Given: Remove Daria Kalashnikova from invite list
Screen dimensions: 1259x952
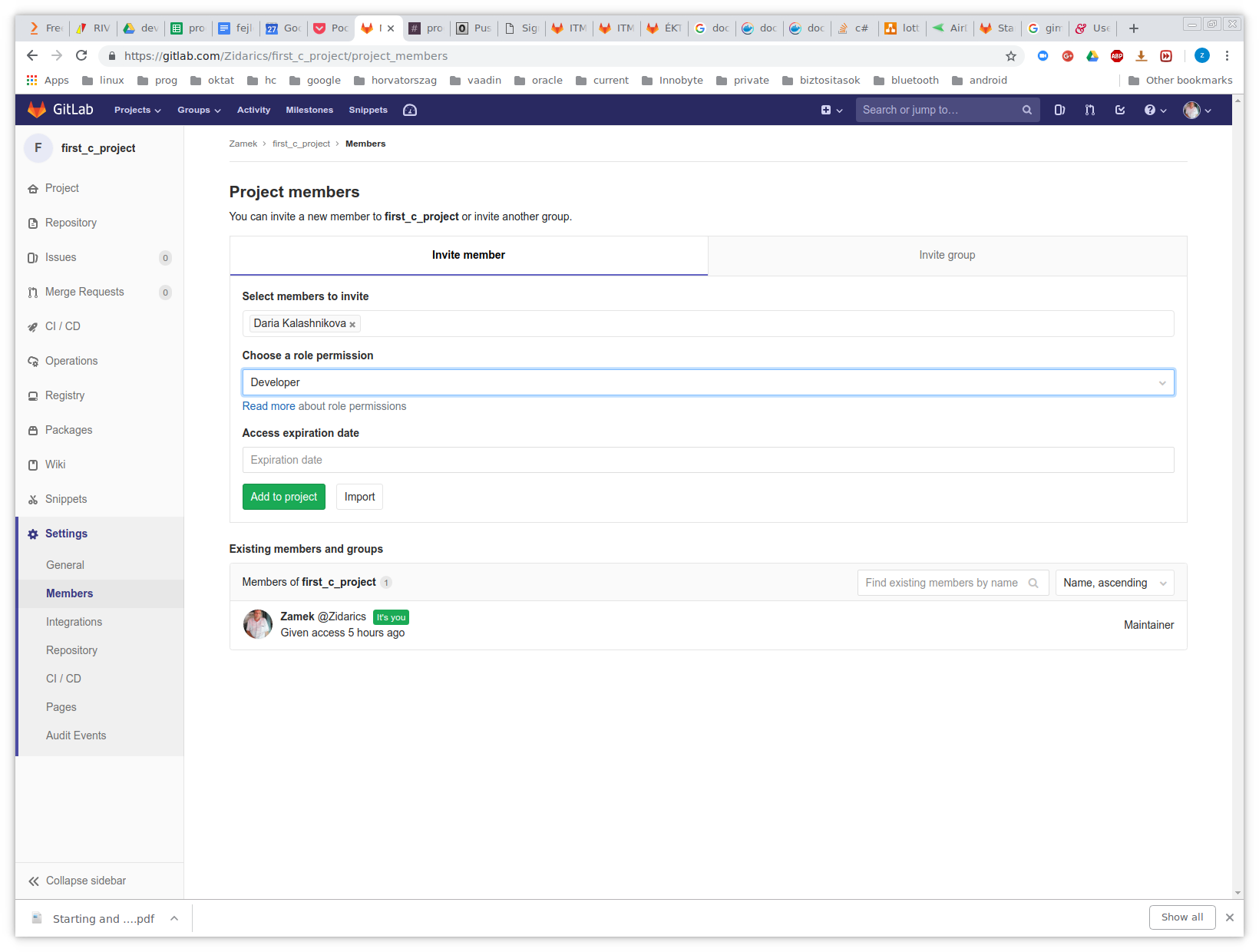Looking at the screenshot, I should tap(352, 325).
